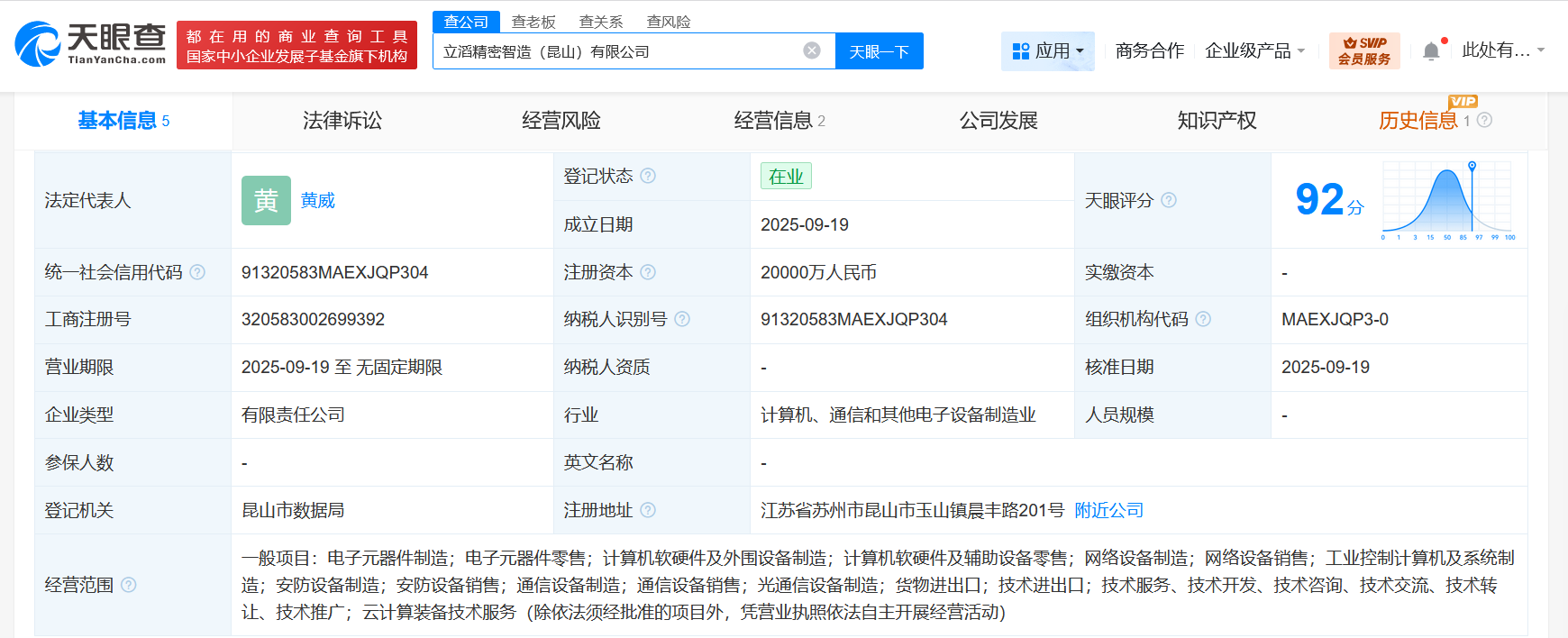Viewport: 1568px width, 638px height.
Task: Open the 附近公司 link
Action: point(1108,510)
